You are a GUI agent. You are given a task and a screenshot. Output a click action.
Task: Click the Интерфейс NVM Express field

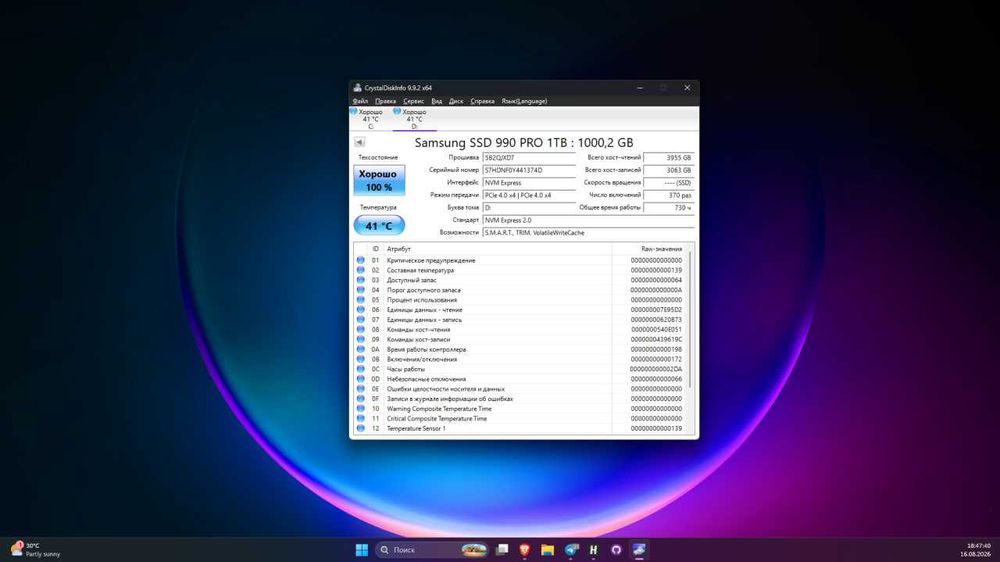coord(529,182)
